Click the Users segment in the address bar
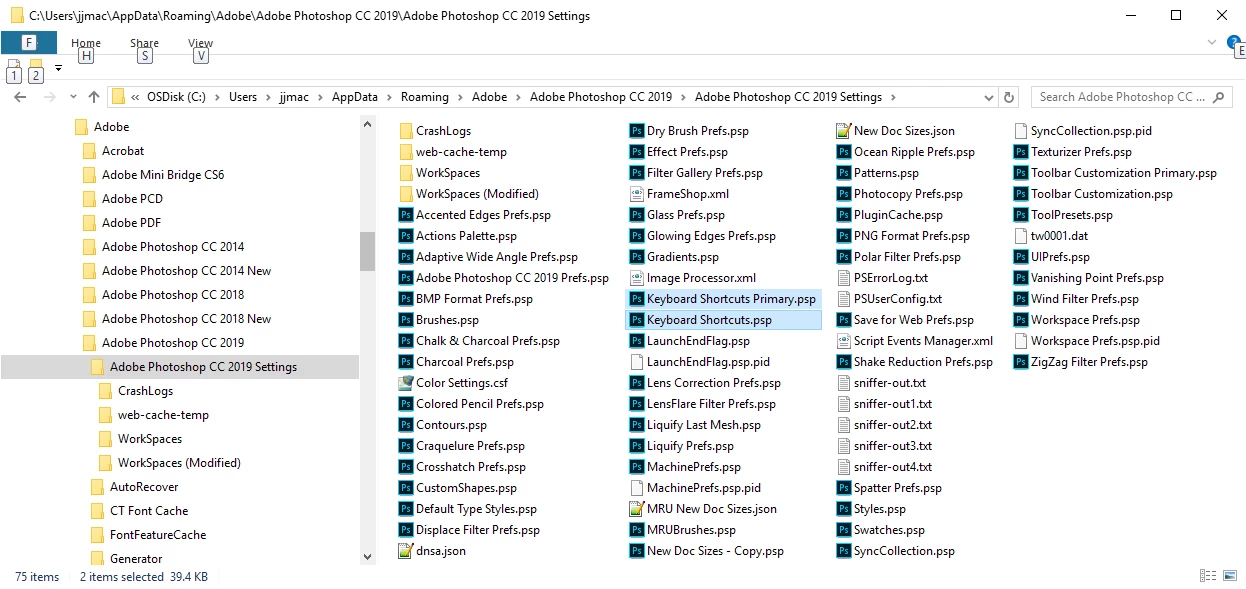Screen dimensions: 1246x589 click(x=243, y=97)
